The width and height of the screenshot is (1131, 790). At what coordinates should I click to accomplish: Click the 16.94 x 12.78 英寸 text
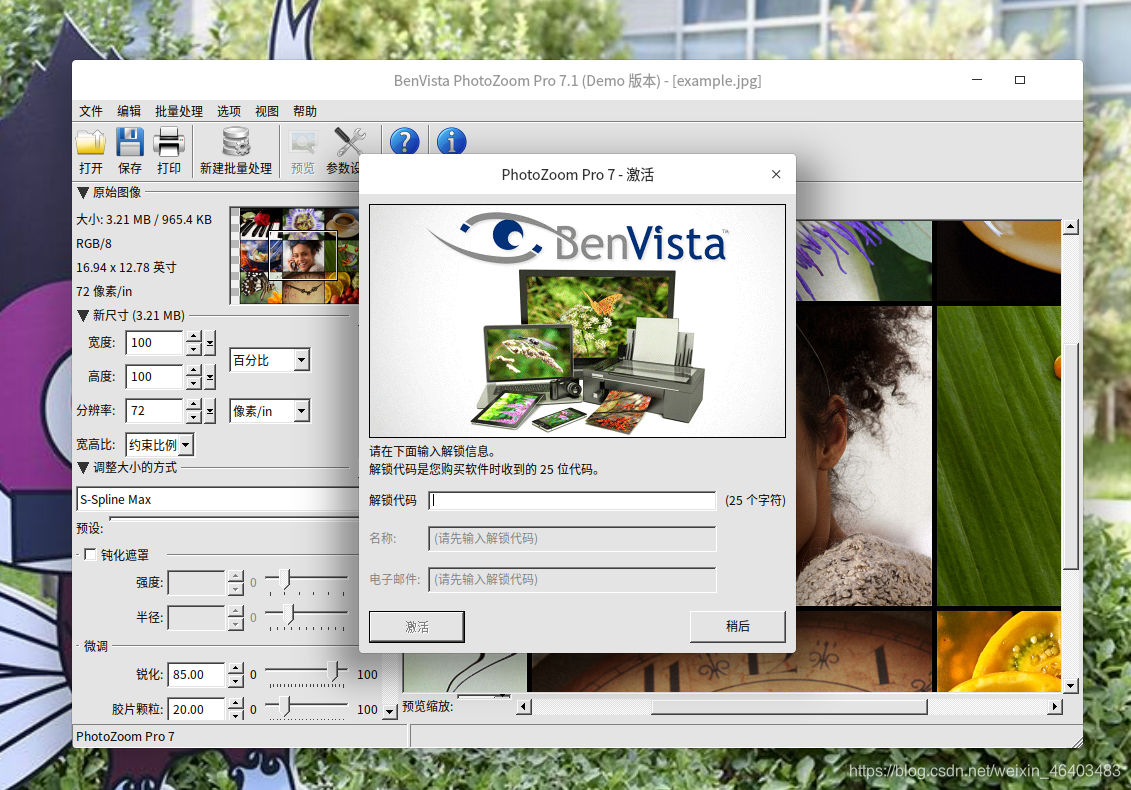click(x=126, y=268)
